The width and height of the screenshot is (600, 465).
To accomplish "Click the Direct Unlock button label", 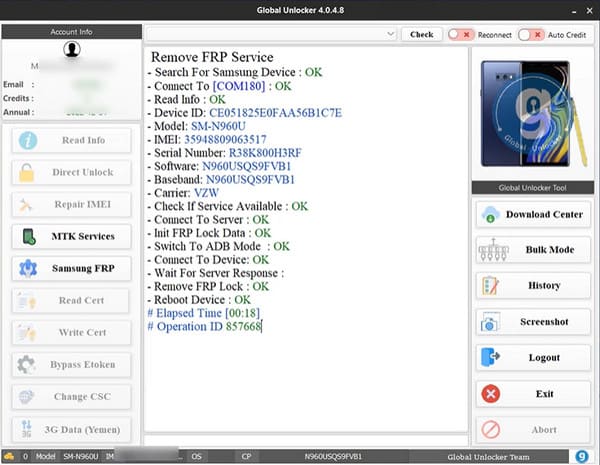I will tap(83, 172).
